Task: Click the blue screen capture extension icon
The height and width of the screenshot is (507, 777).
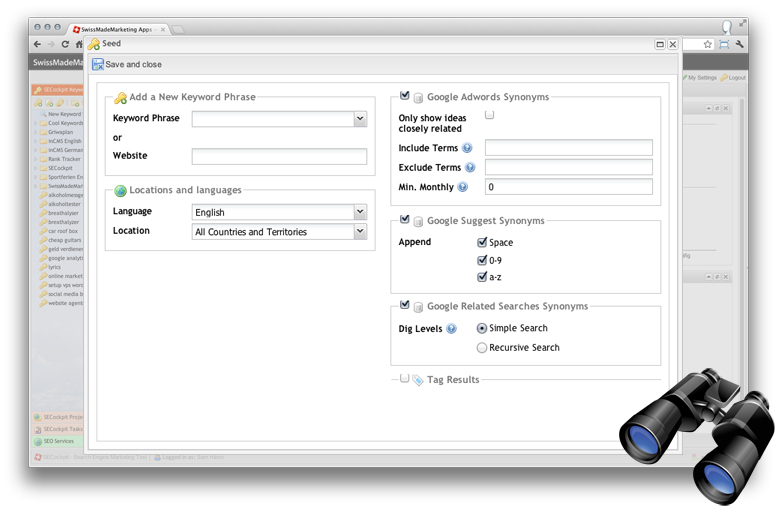Action: point(724,44)
